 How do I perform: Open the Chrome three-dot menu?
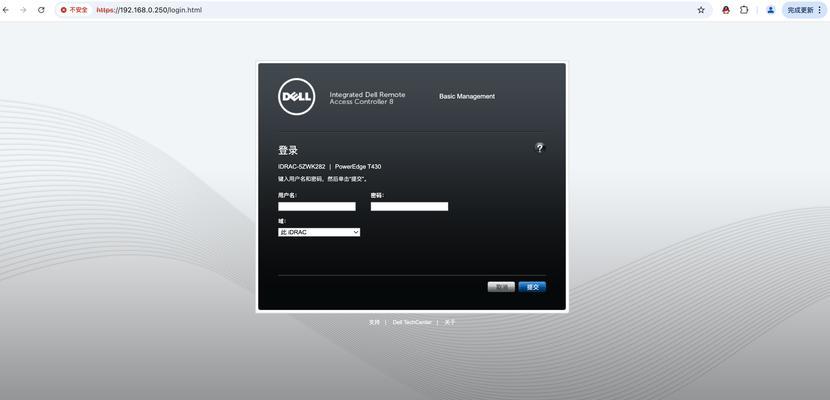point(820,10)
